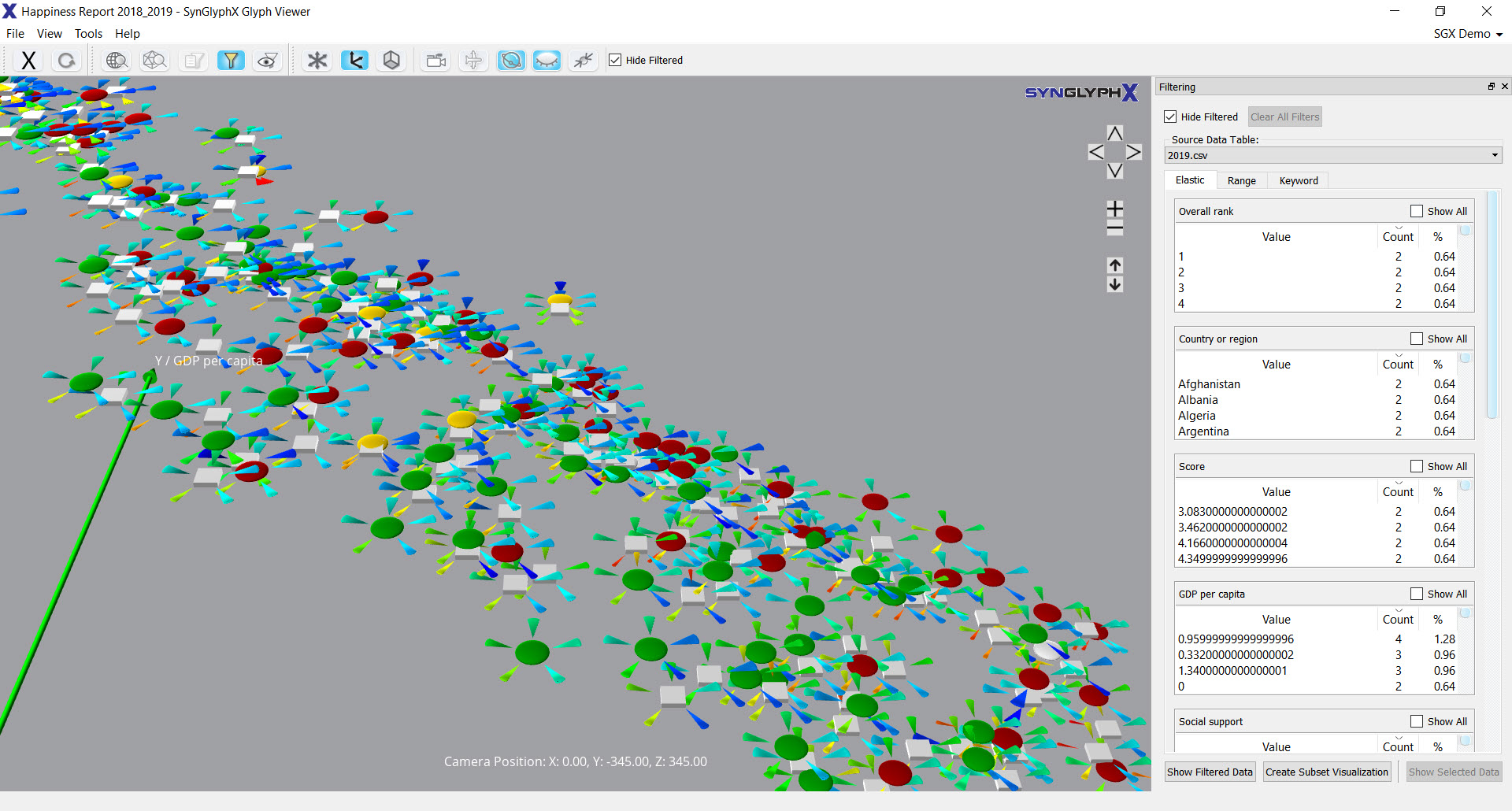Viewport: 1512px width, 811px height.
Task: Click the up arrow camera control
Action: pos(1115,265)
